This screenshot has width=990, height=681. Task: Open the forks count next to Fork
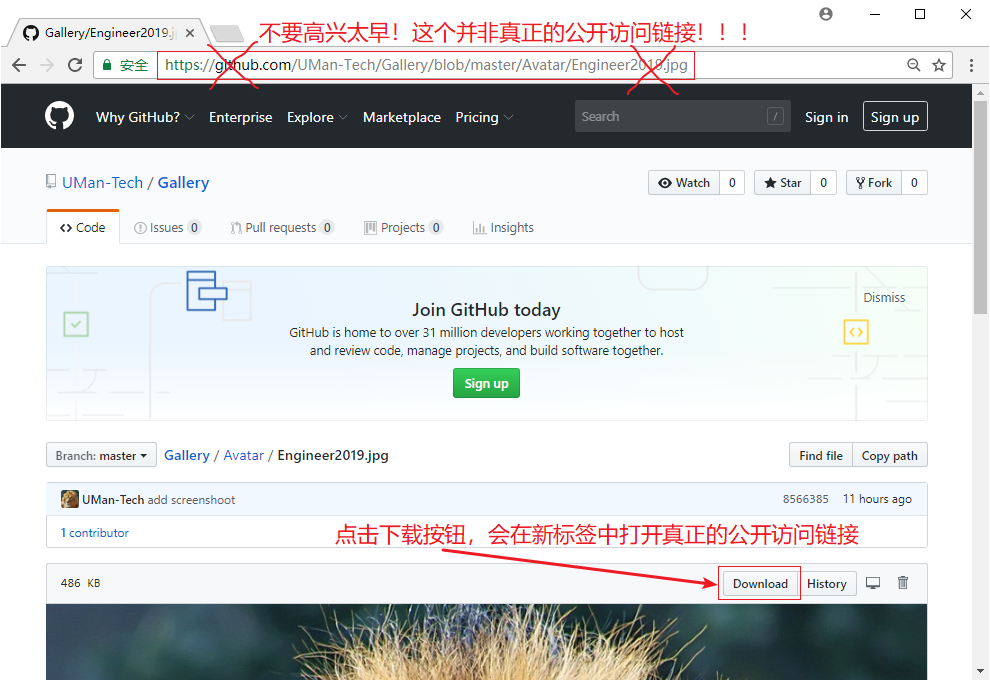pos(914,182)
